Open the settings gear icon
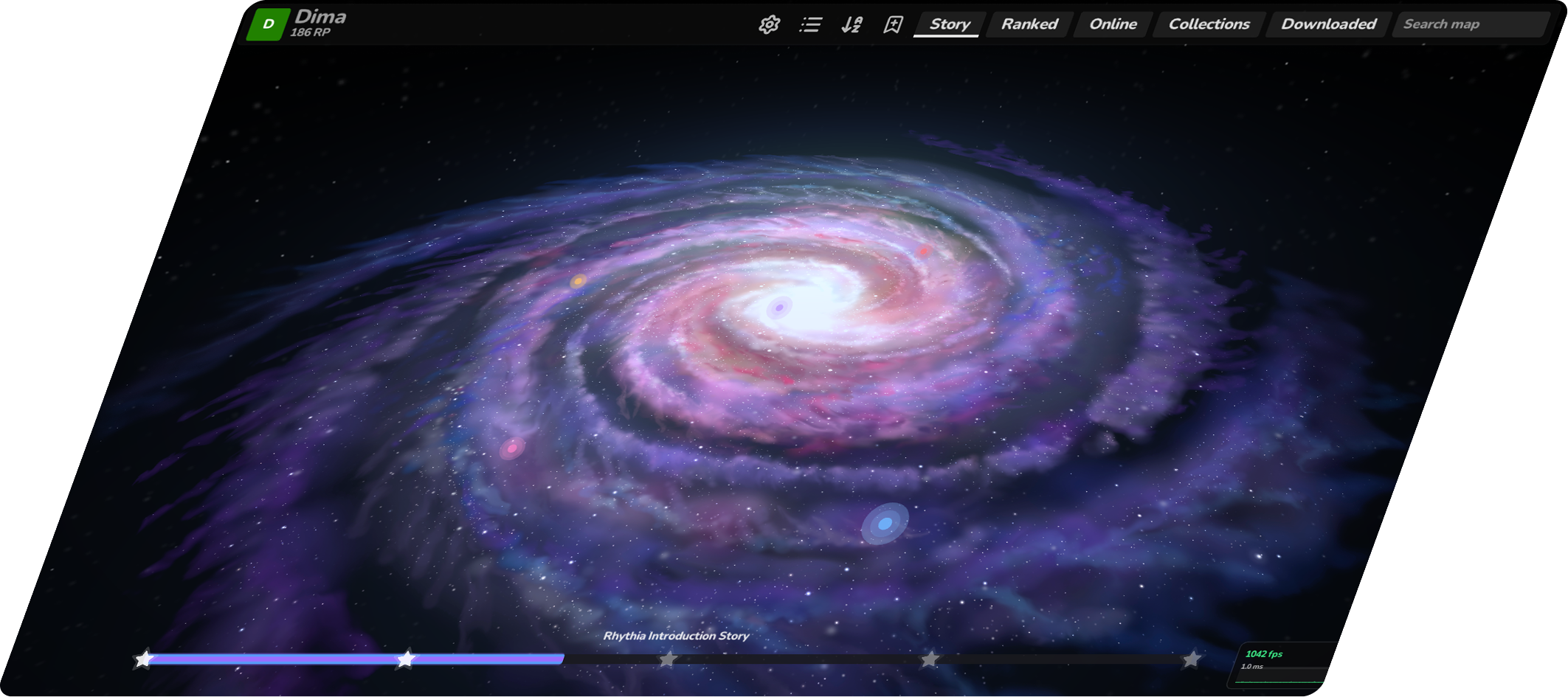Image resolution: width=1568 pixels, height=697 pixels. coord(769,25)
